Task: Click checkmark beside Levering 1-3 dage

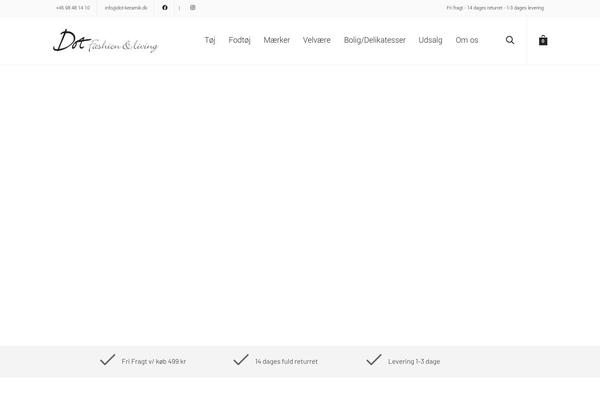Action: [374, 360]
